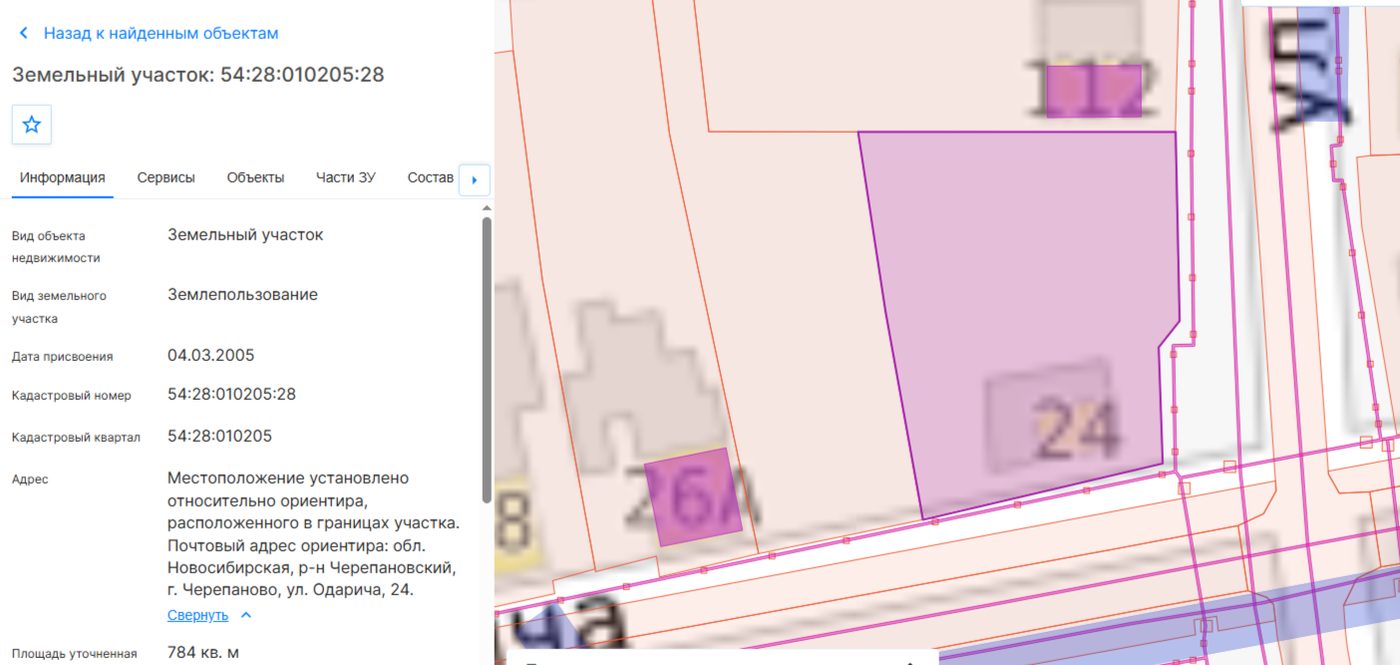Click the chevron beside Свернуть
Image resolution: width=1400 pixels, height=665 pixels.
246,615
